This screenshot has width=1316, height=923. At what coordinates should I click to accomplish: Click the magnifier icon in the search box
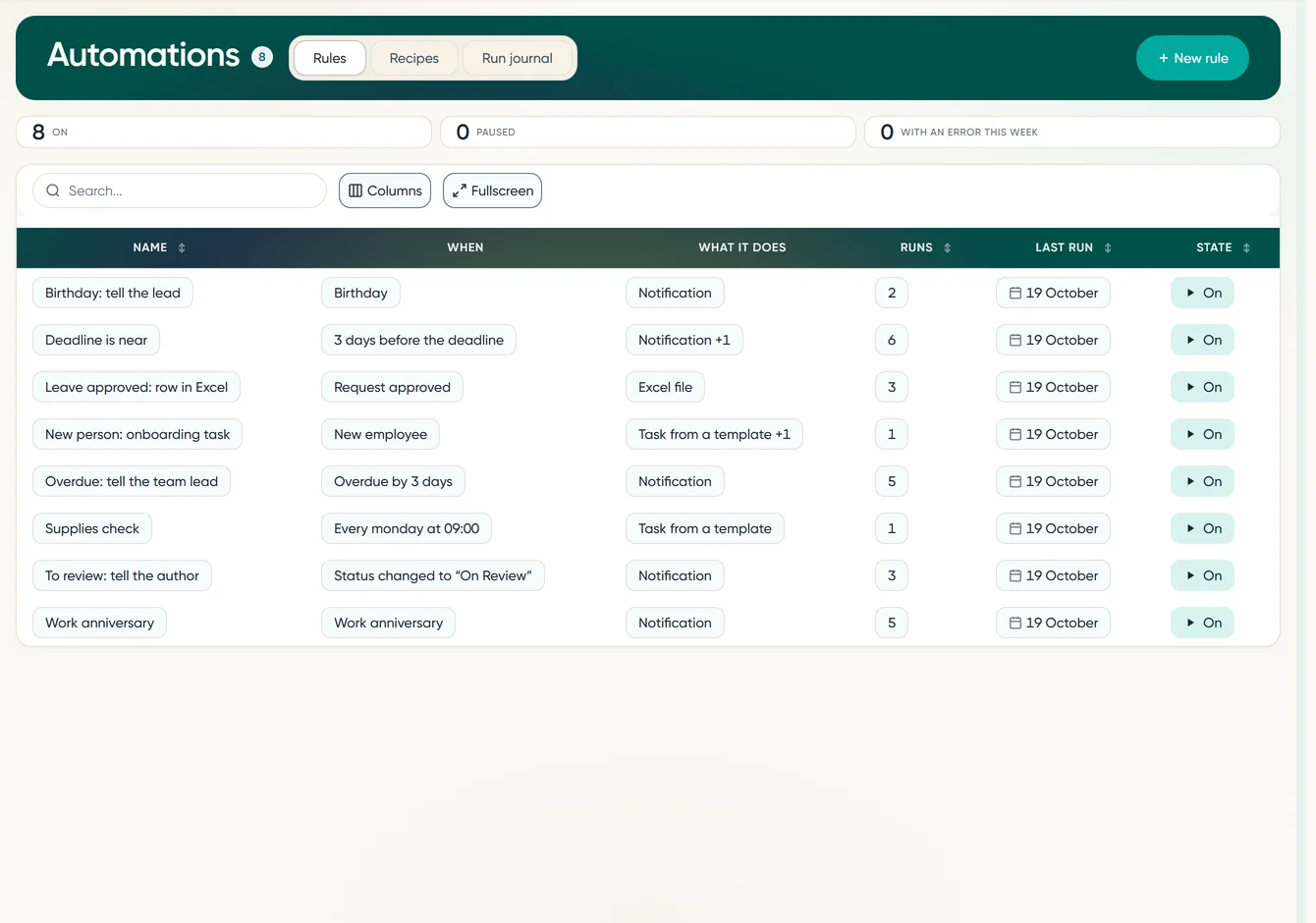pos(53,190)
